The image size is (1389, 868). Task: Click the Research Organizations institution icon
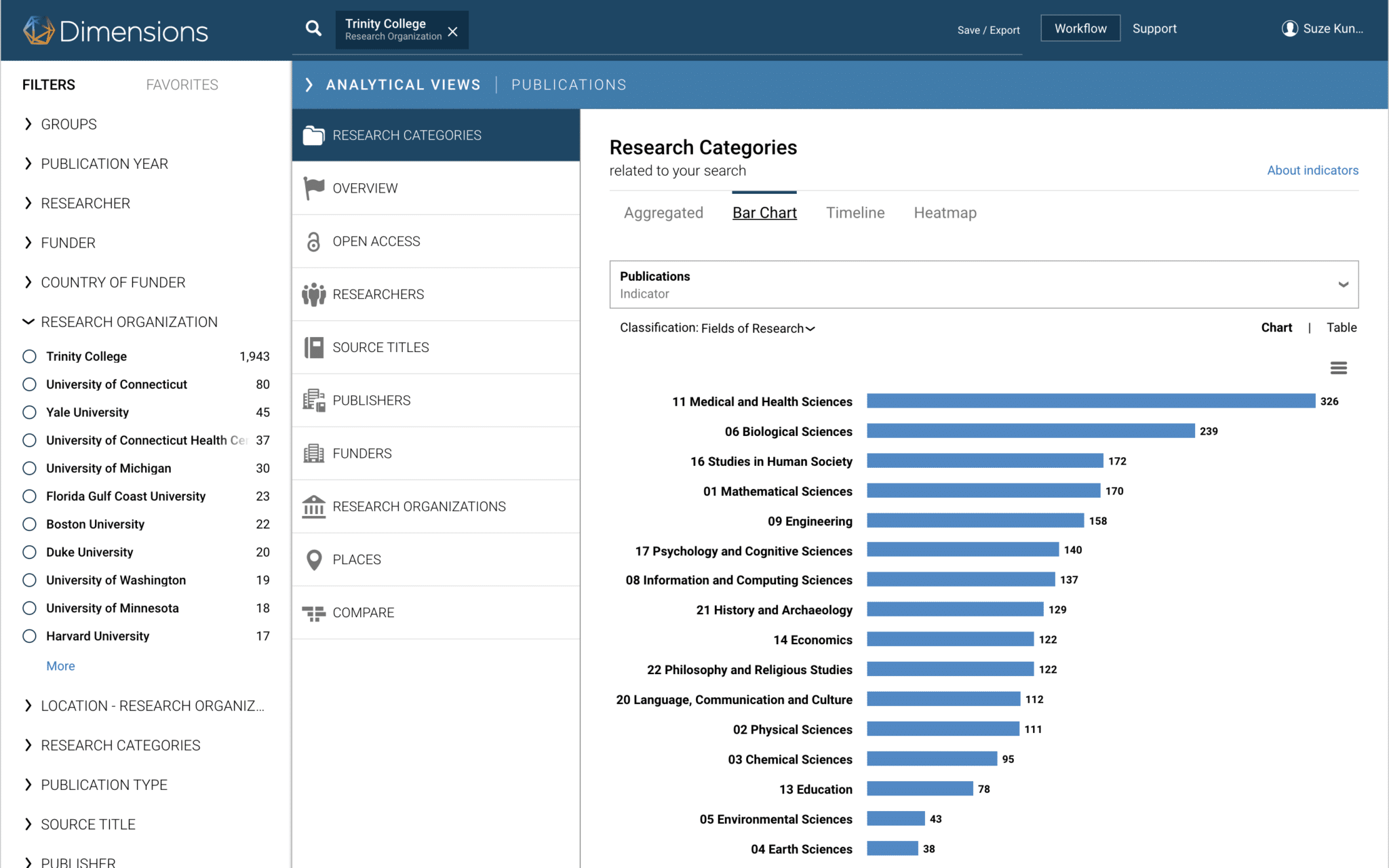click(x=313, y=506)
